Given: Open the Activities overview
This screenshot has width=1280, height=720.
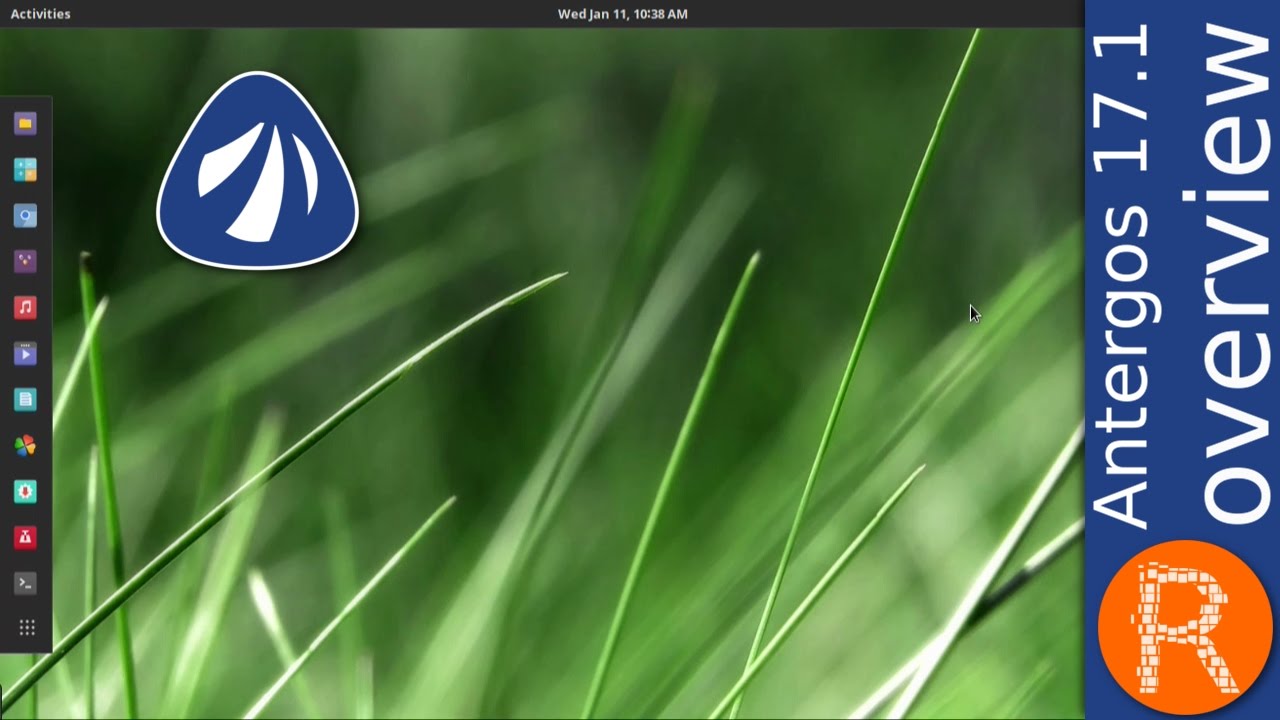Looking at the screenshot, I should (x=40, y=14).
